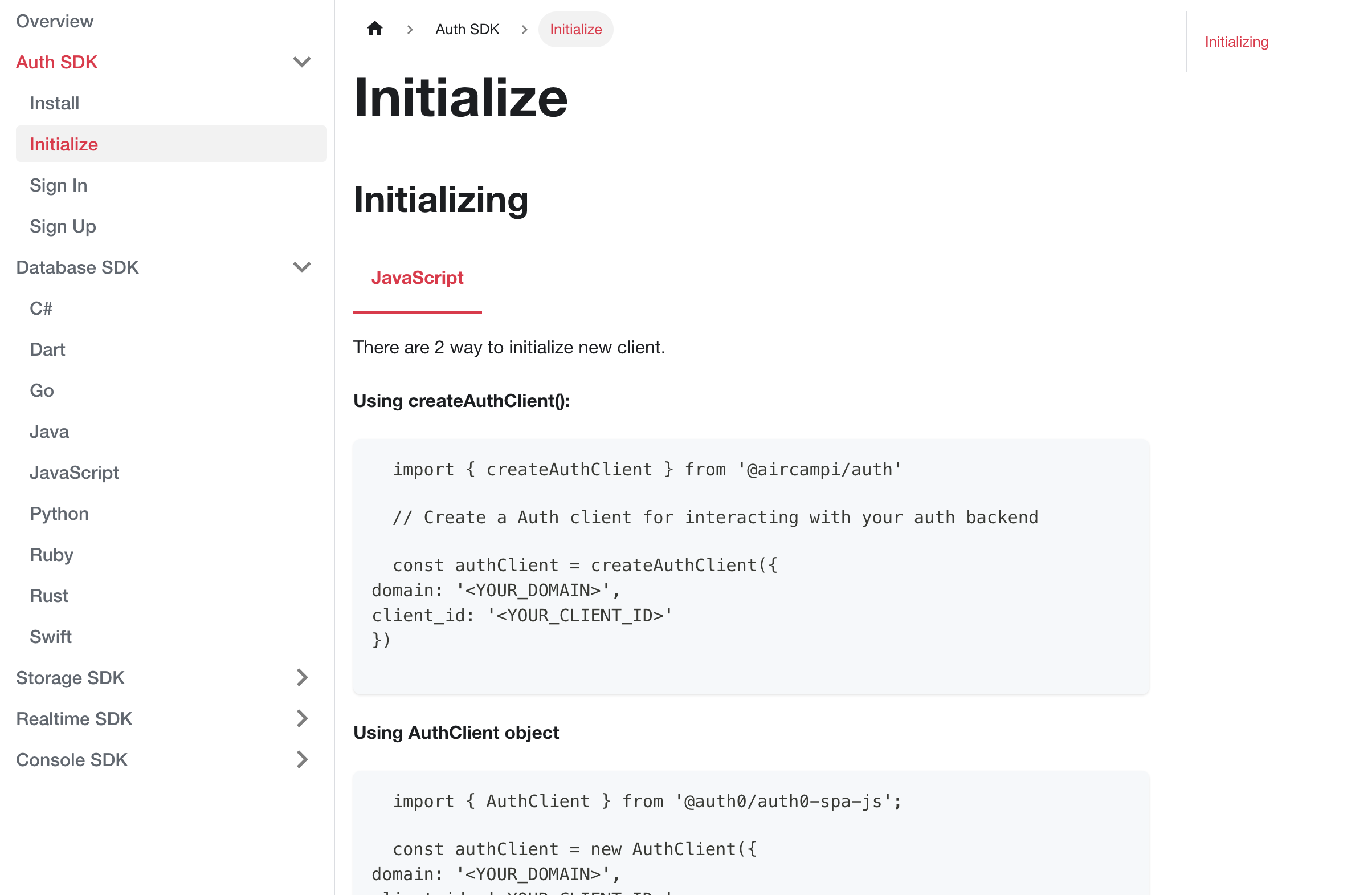
Task: Jump to Initializing in table of contents
Action: click(1236, 42)
